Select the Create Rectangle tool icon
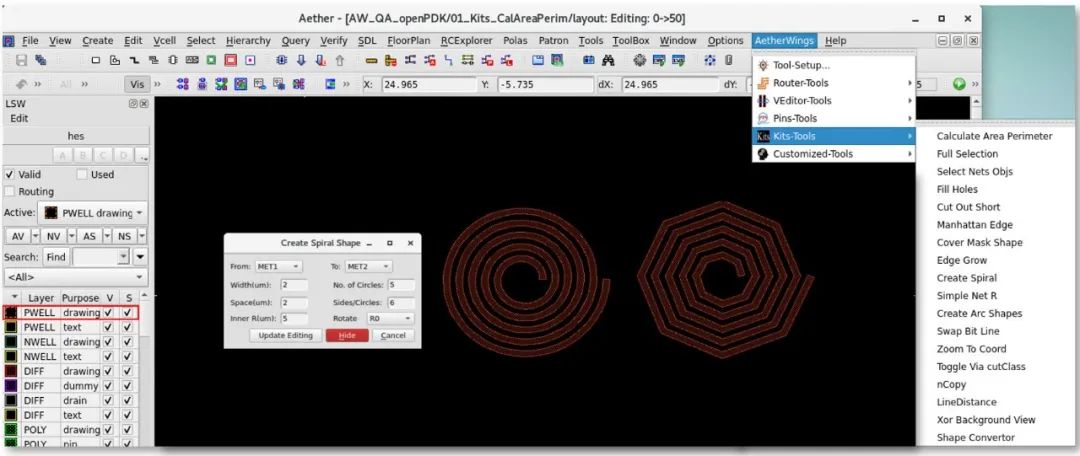 (x=96, y=61)
